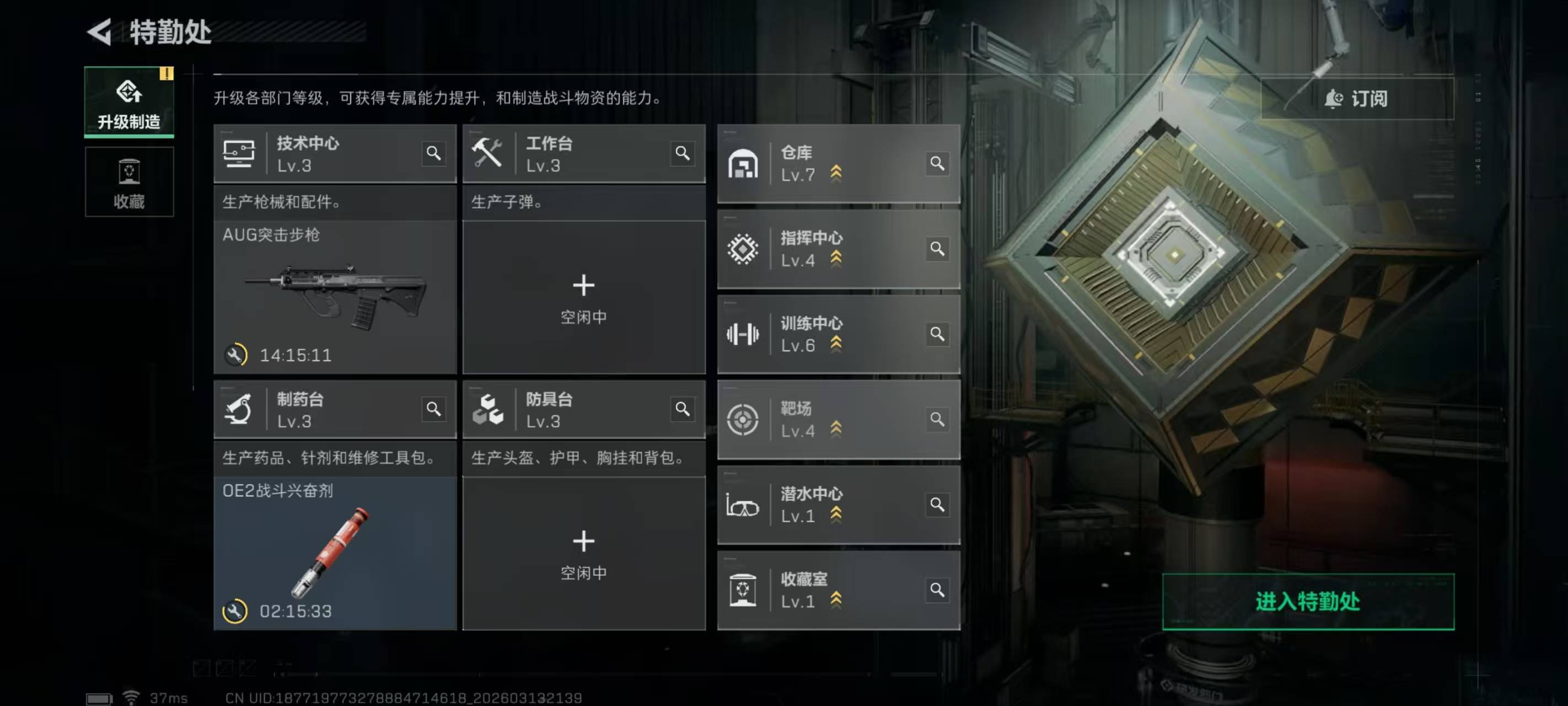Inspect 工作台 details via magnifier icon
Image resolution: width=1568 pixels, height=706 pixels.
[683, 153]
